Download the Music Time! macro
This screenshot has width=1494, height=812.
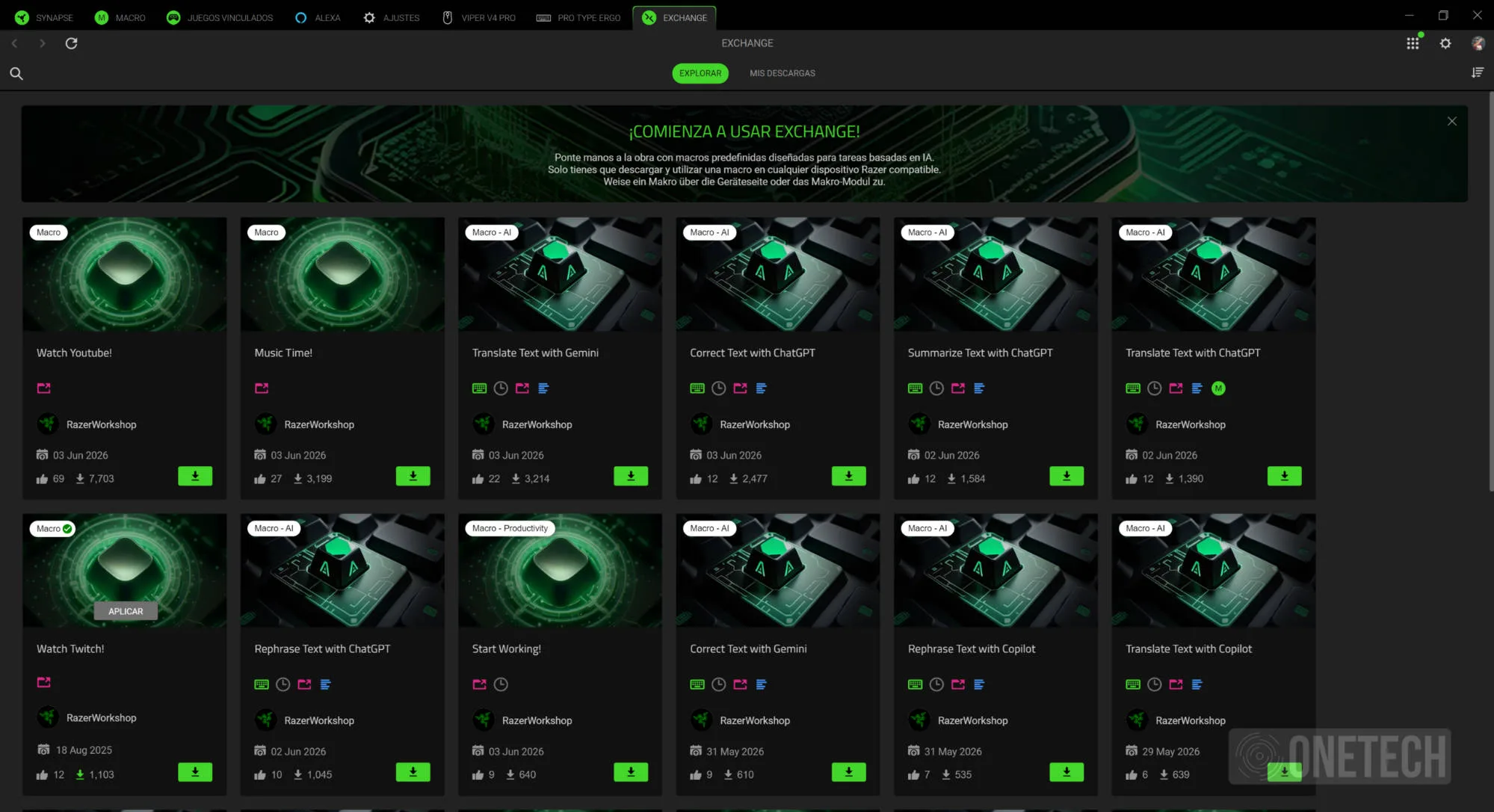(x=413, y=476)
